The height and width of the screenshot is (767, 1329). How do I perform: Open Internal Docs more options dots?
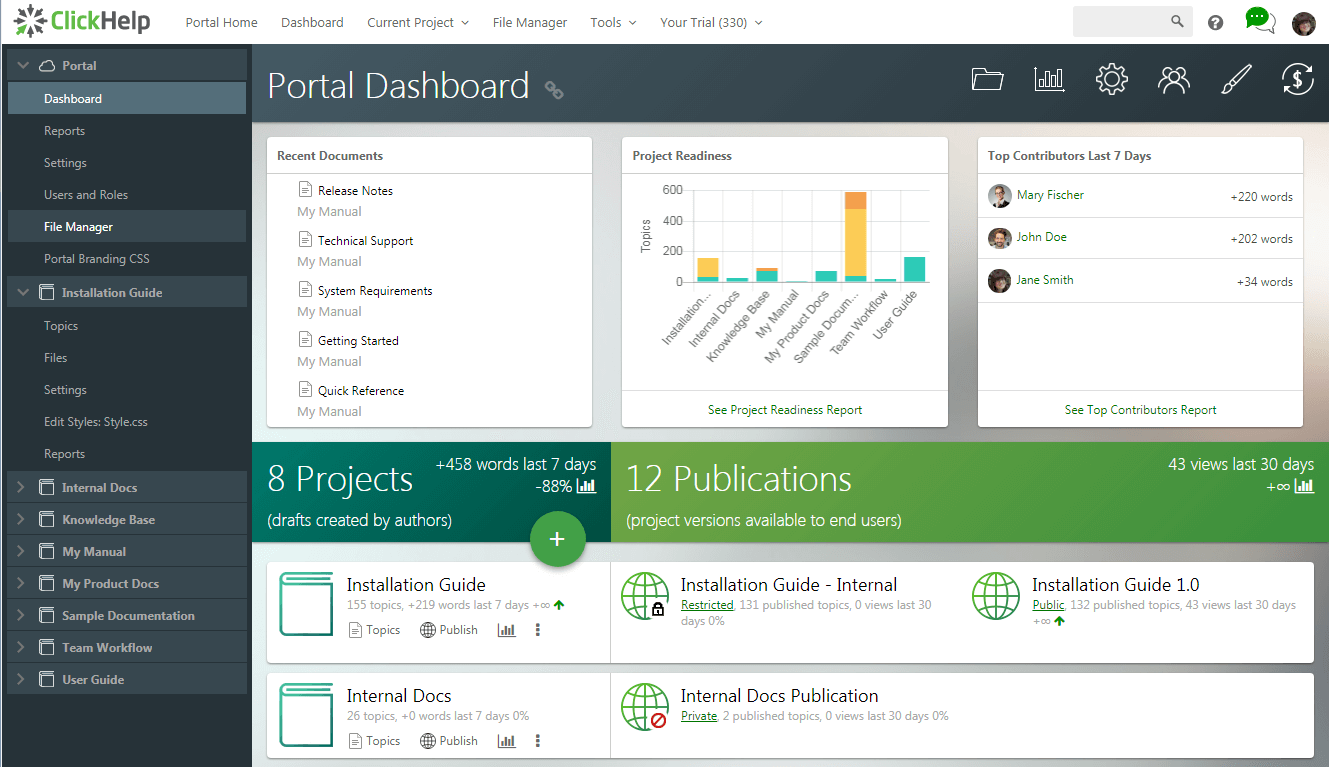pyautogui.click(x=538, y=741)
